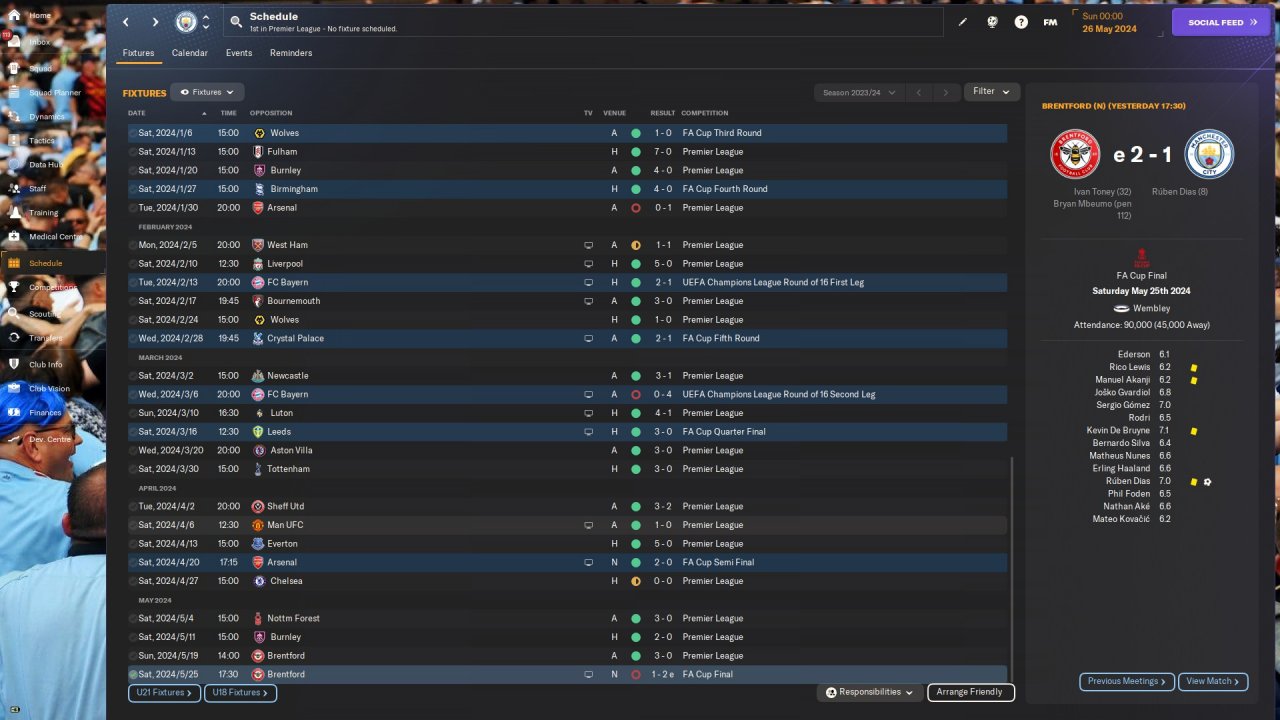Click the Arrange Friendly button

[970, 692]
